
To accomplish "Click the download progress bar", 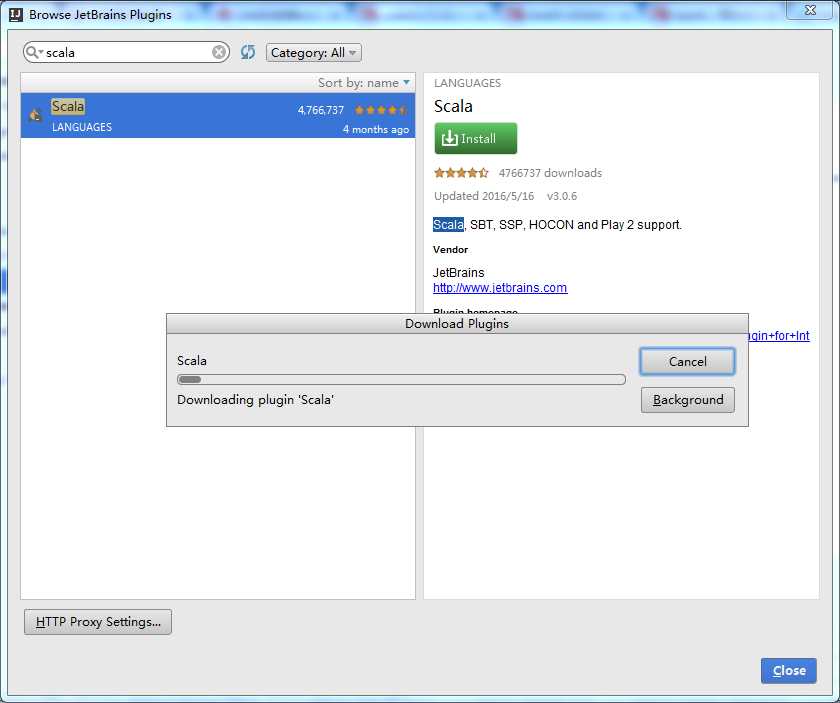I will coord(401,379).
